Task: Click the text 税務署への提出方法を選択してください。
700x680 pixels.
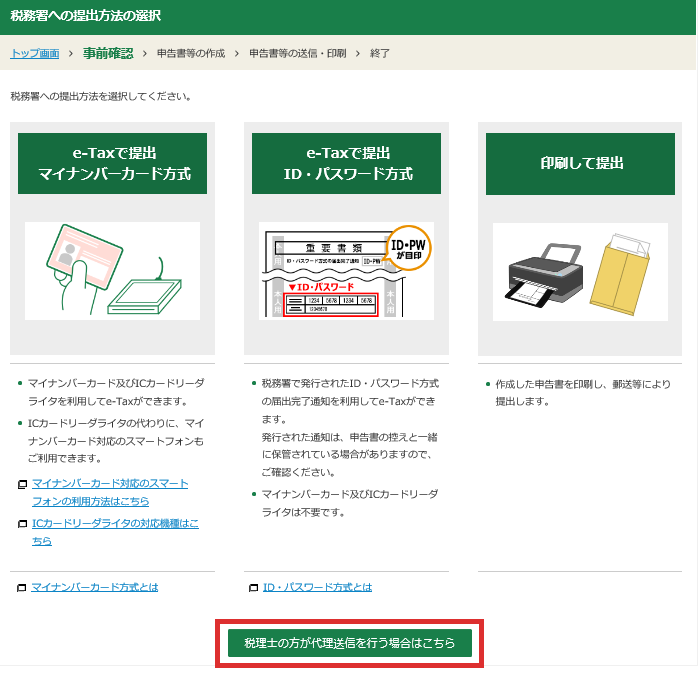Action: click(101, 96)
